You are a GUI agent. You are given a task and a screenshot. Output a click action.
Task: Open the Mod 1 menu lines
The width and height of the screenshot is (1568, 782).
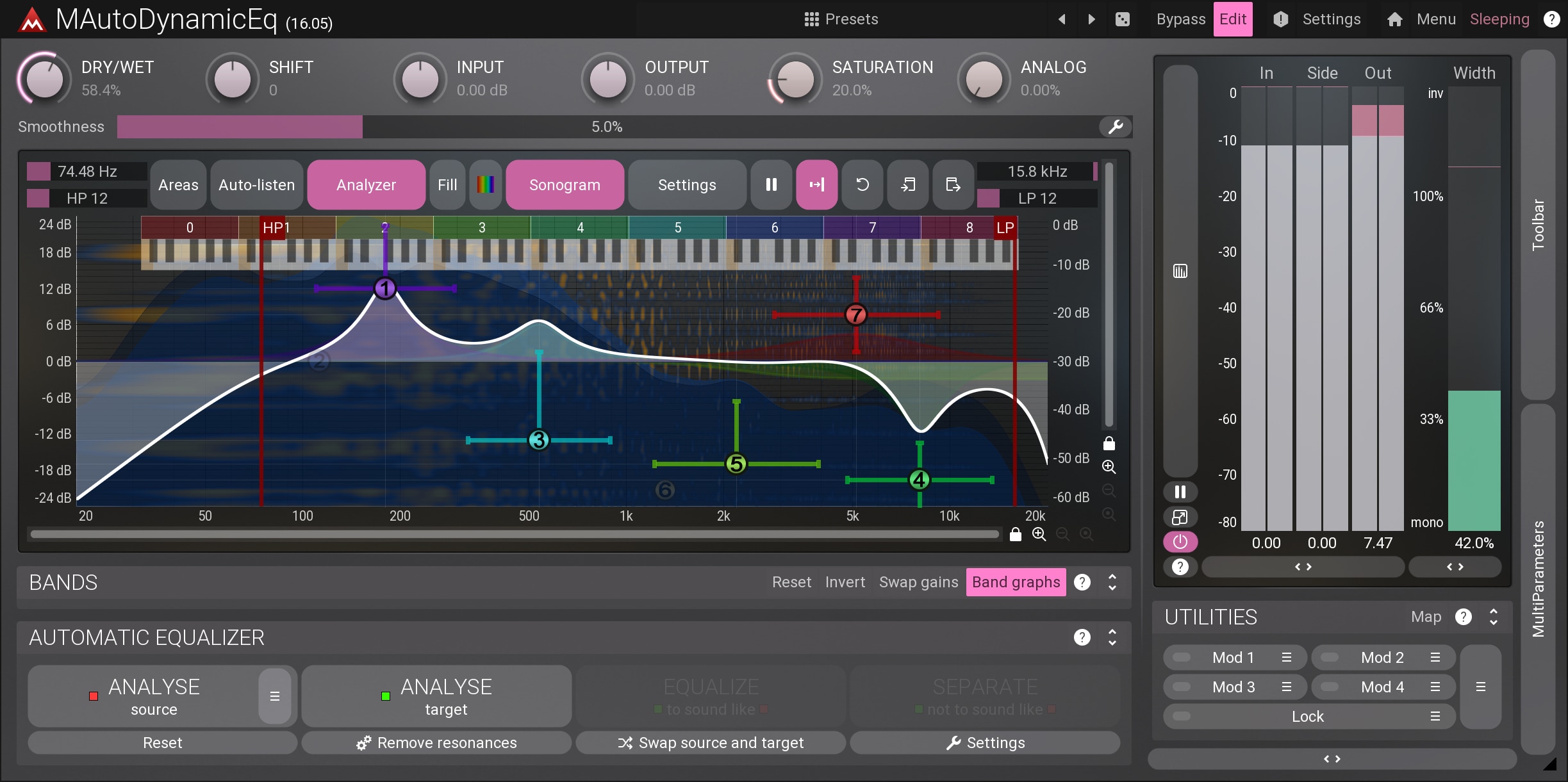[x=1286, y=658]
